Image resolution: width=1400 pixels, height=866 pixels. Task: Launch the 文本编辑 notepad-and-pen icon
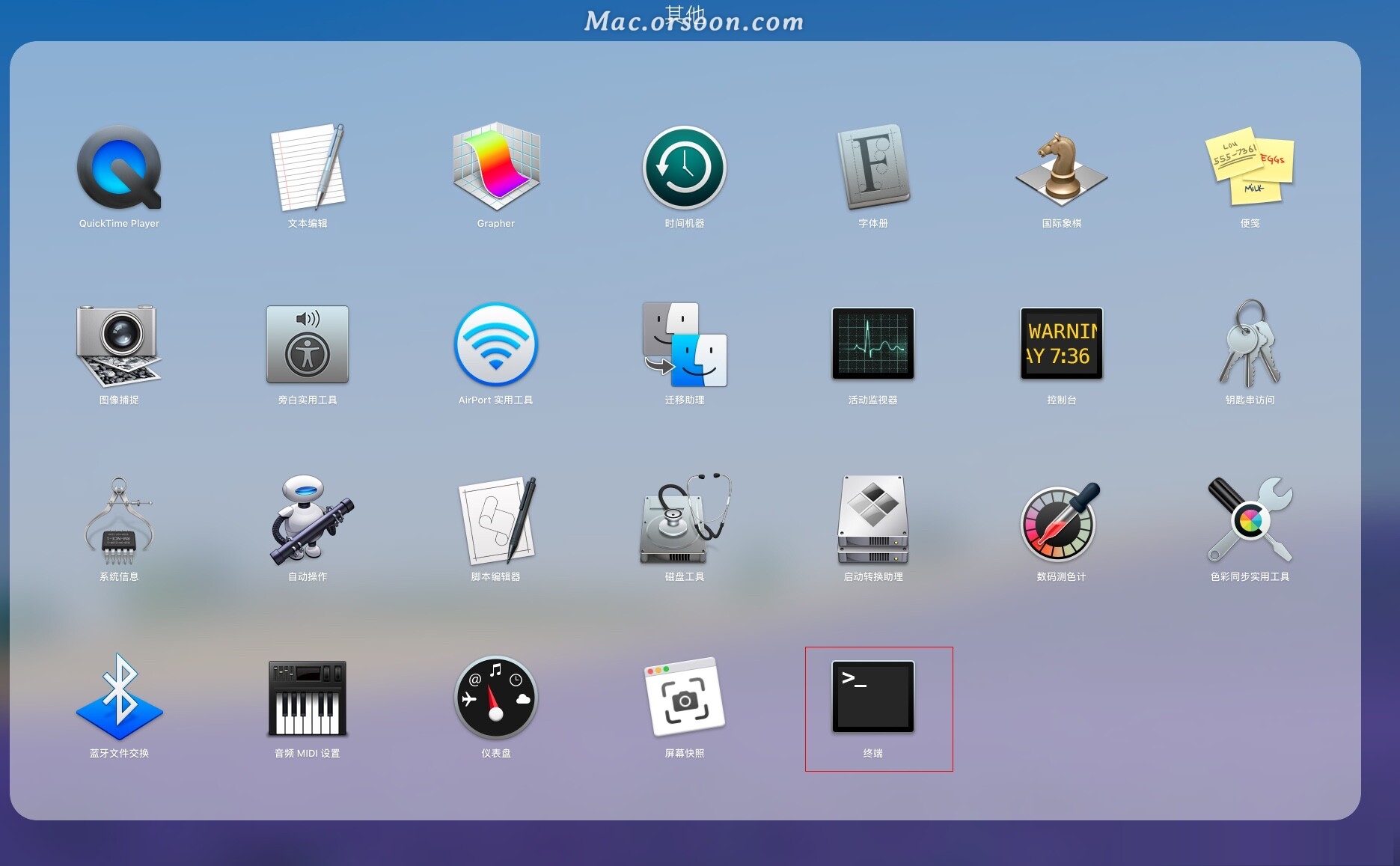tap(308, 168)
